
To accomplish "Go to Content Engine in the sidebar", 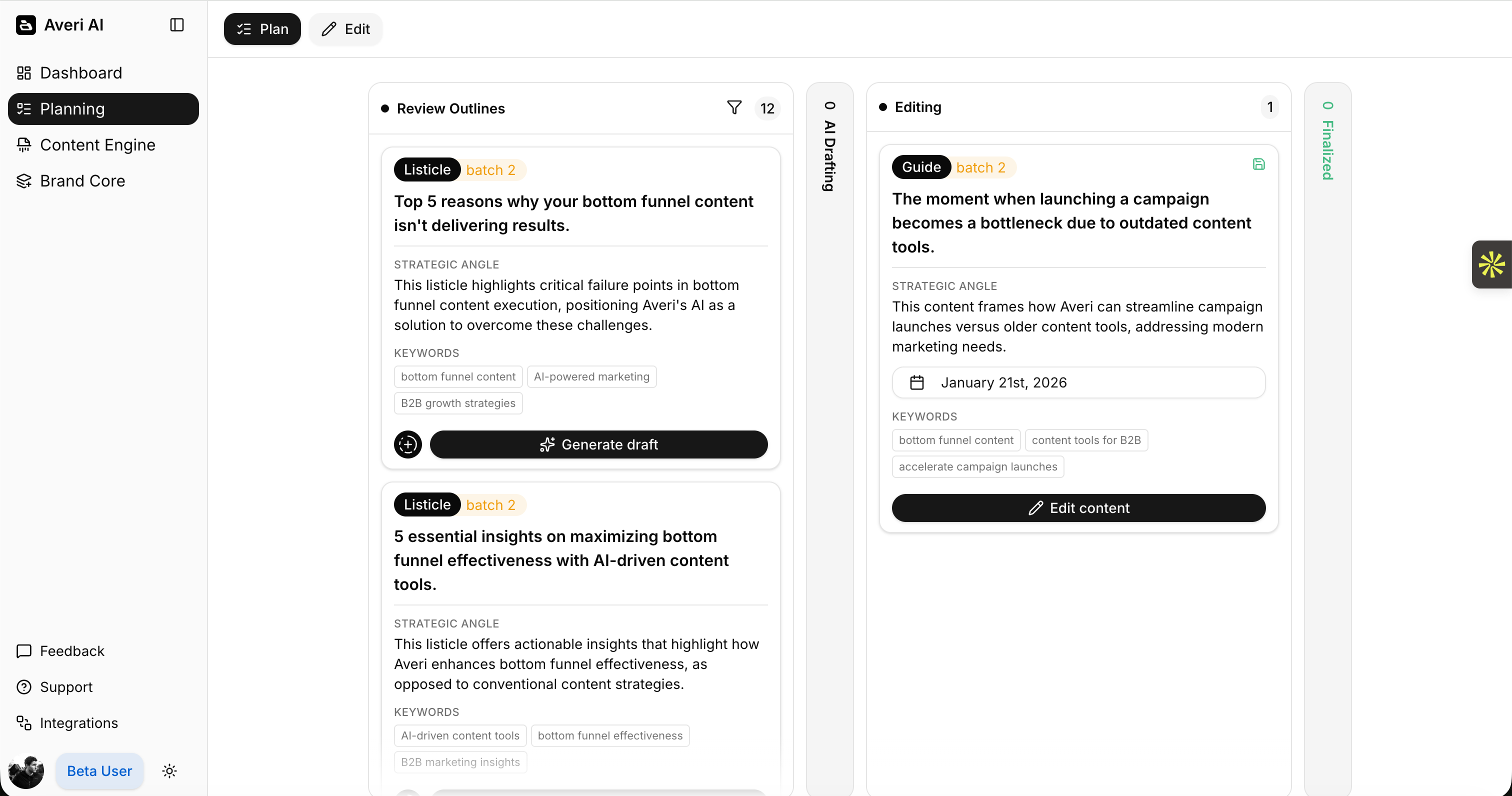I will 97,145.
